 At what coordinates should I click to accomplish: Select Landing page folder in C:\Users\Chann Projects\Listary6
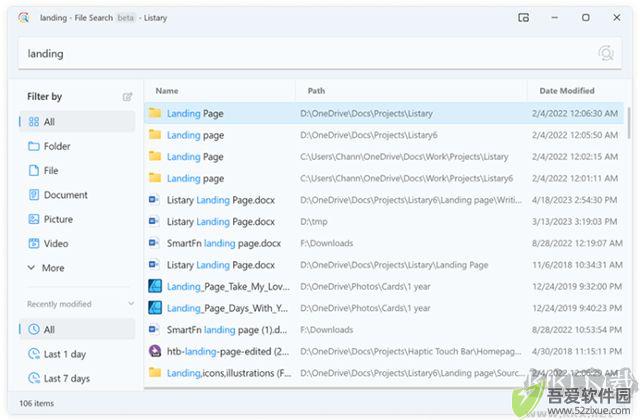(384, 178)
